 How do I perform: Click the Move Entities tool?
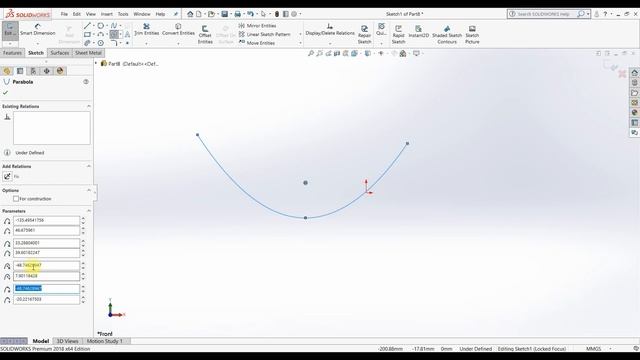point(257,43)
